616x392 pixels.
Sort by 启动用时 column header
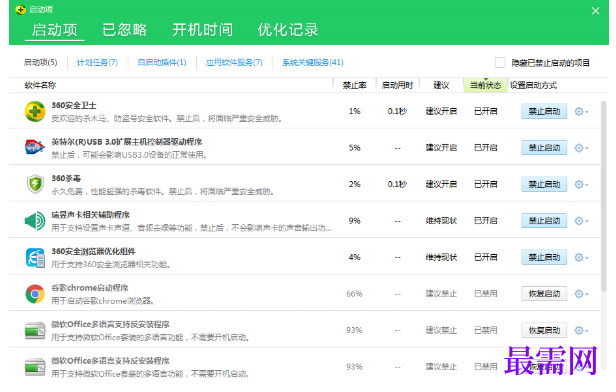click(398, 85)
